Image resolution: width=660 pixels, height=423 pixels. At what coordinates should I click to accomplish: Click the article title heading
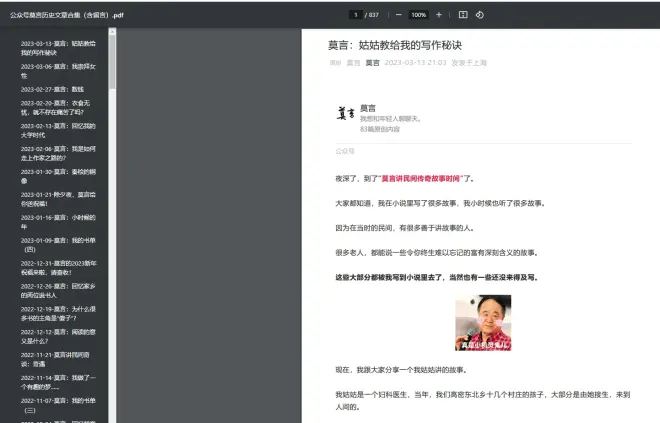pyautogui.click(x=395, y=45)
